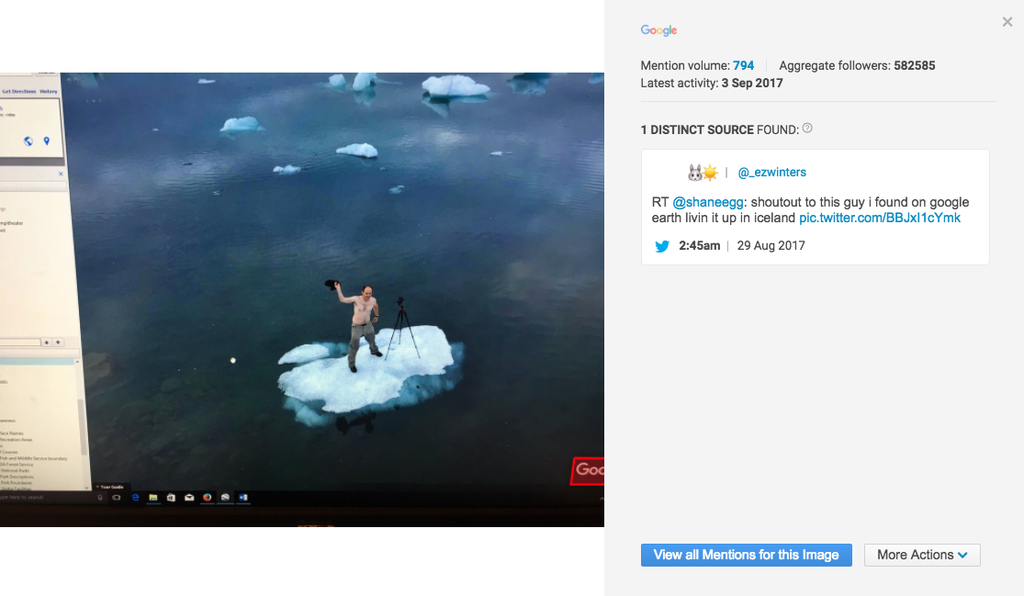
Task: Expand the More Actions dropdown
Action: (x=922, y=555)
